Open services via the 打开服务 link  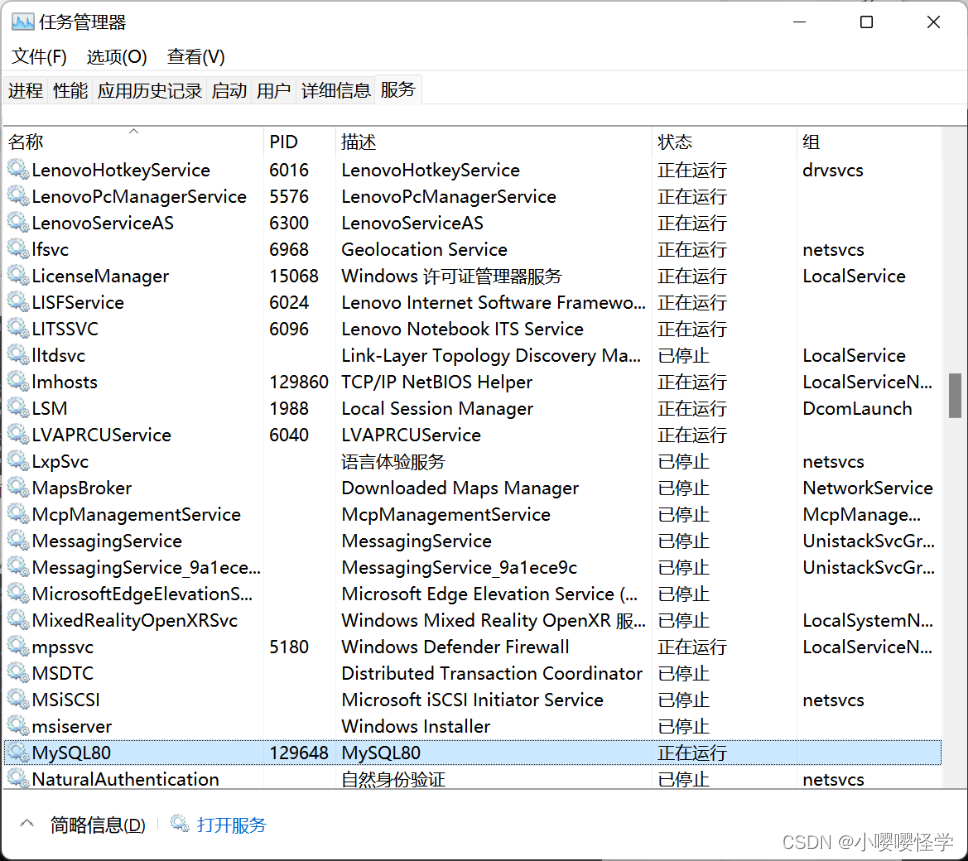point(233,824)
